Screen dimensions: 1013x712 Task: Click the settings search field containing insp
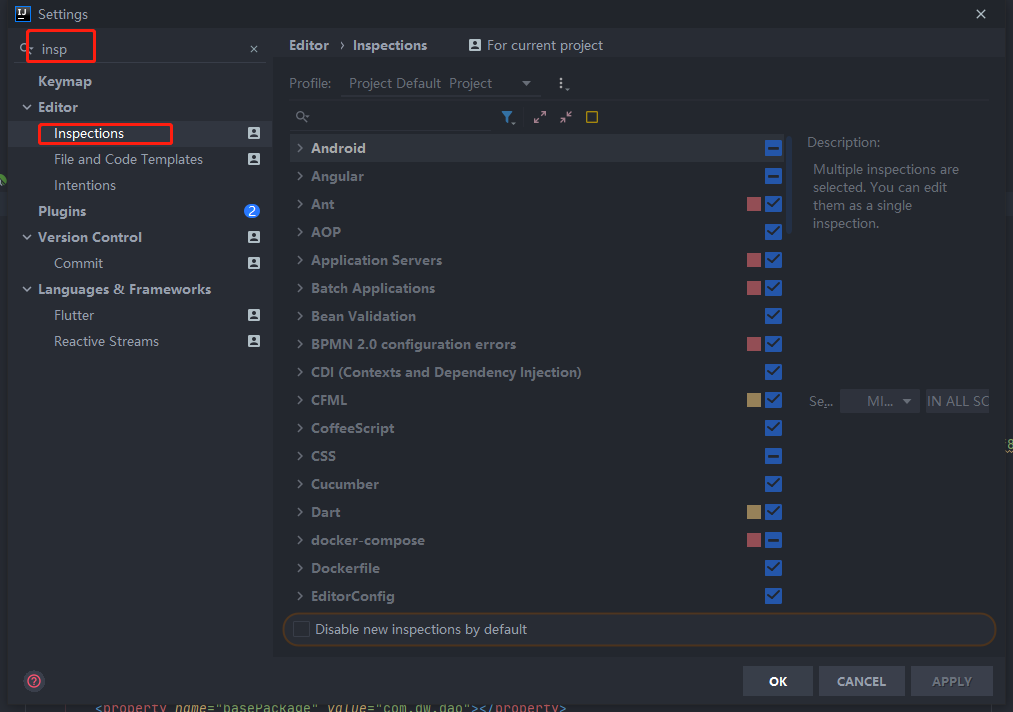[142, 49]
